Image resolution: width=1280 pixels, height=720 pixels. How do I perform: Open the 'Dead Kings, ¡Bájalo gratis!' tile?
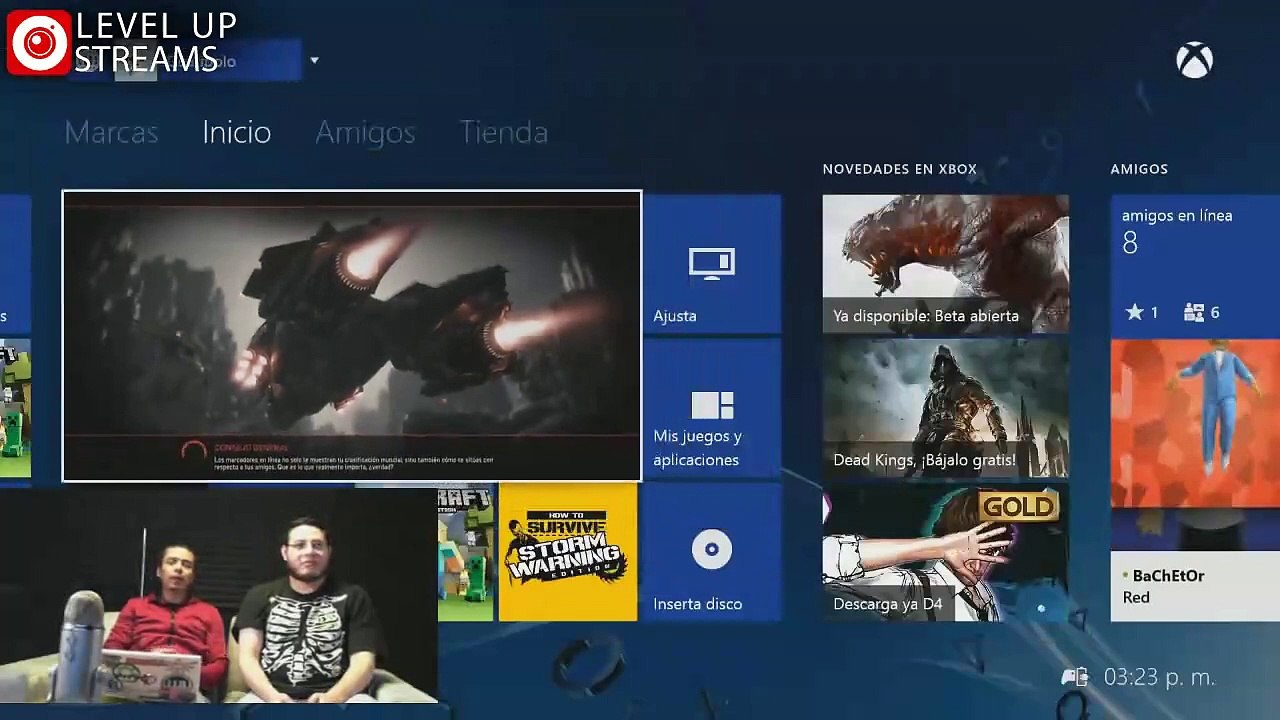point(945,408)
